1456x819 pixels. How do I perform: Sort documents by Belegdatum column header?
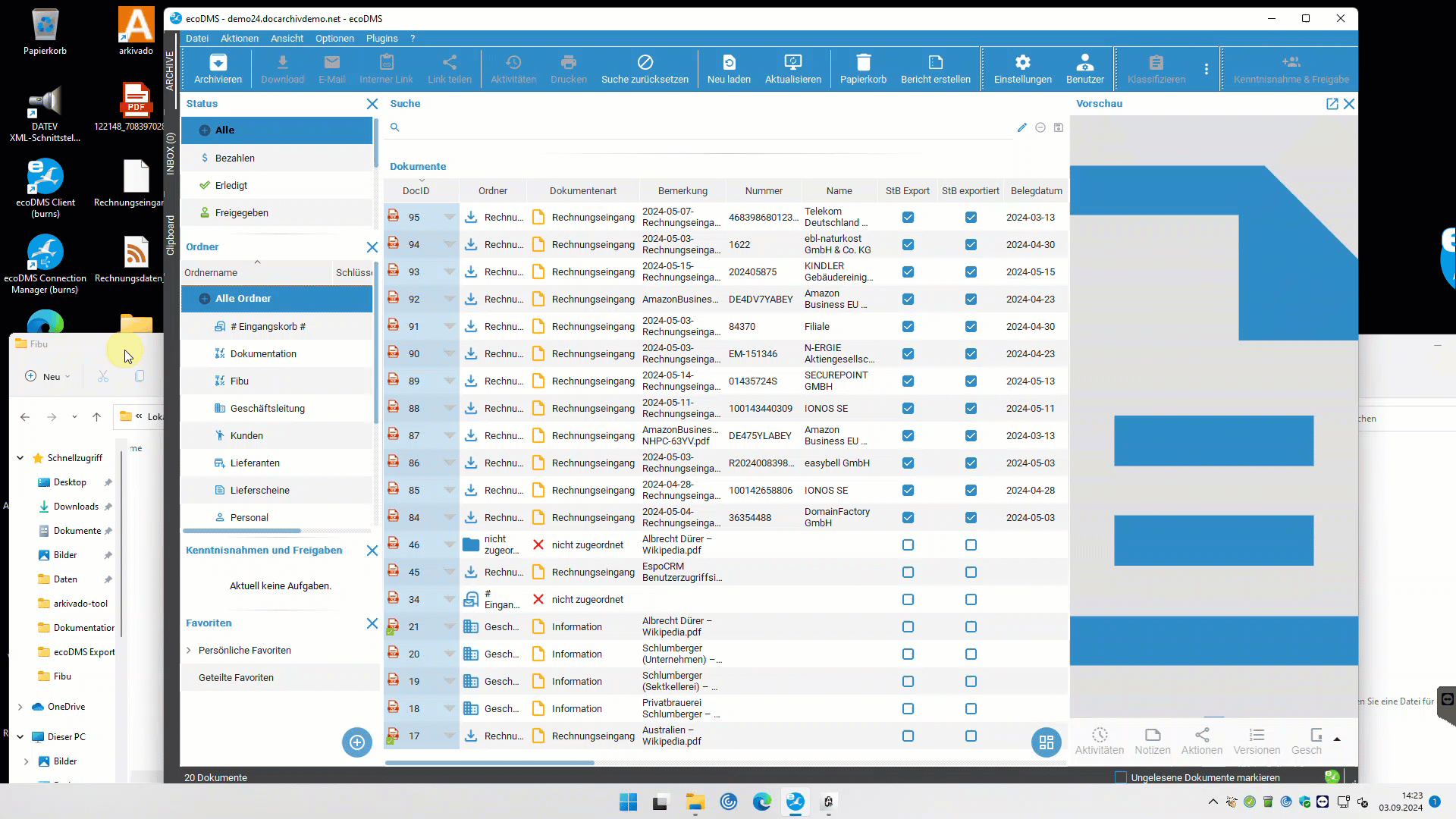tap(1036, 191)
